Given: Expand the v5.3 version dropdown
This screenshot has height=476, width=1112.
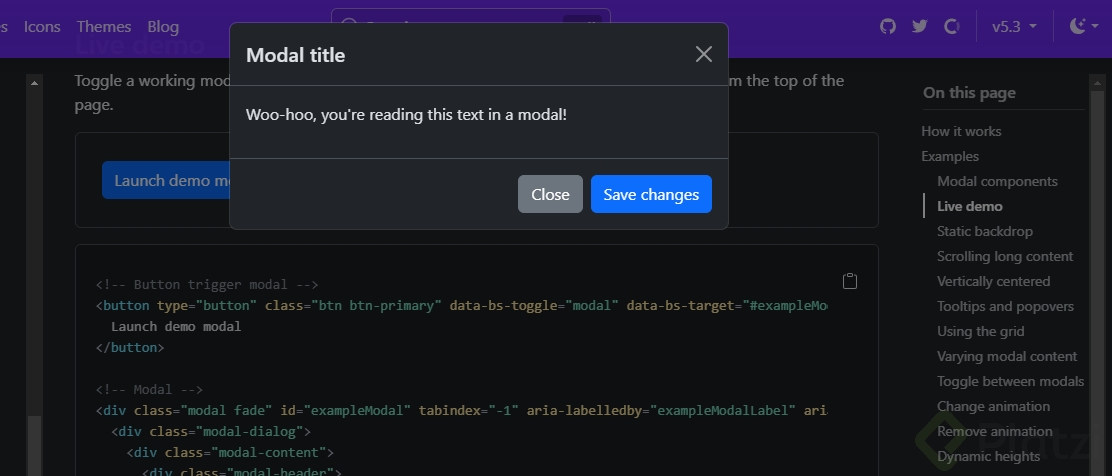Looking at the screenshot, I should (1014, 26).
